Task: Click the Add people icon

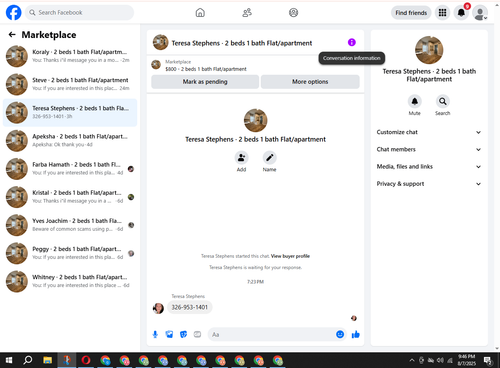Action: [x=241, y=157]
